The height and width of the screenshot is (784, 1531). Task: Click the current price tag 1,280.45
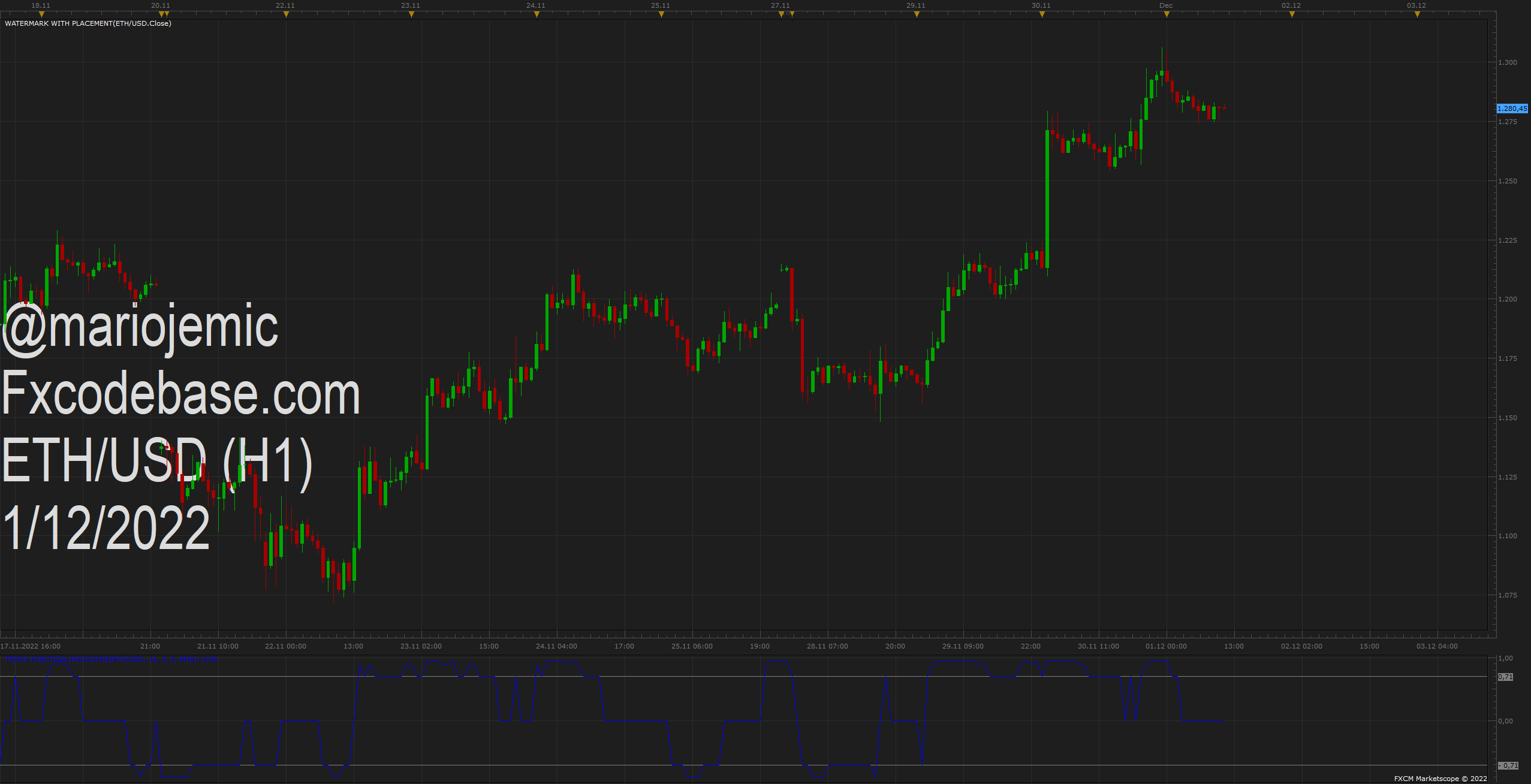(1512, 108)
